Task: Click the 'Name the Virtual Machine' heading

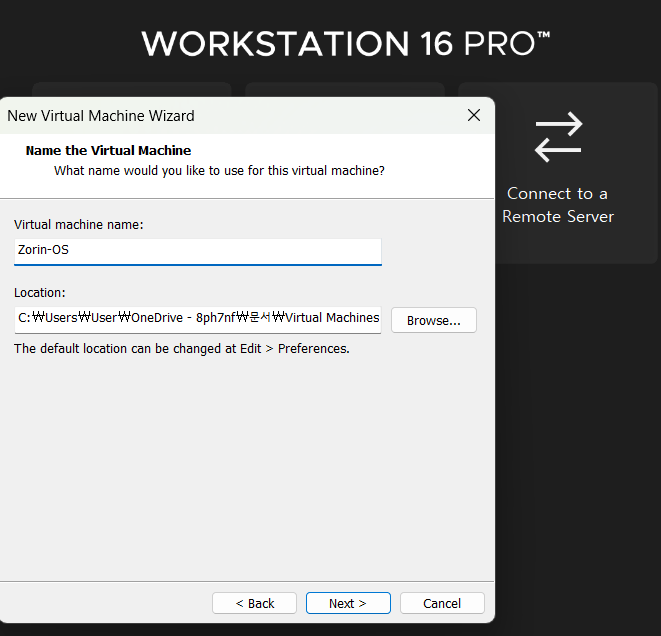Action: coord(108,150)
